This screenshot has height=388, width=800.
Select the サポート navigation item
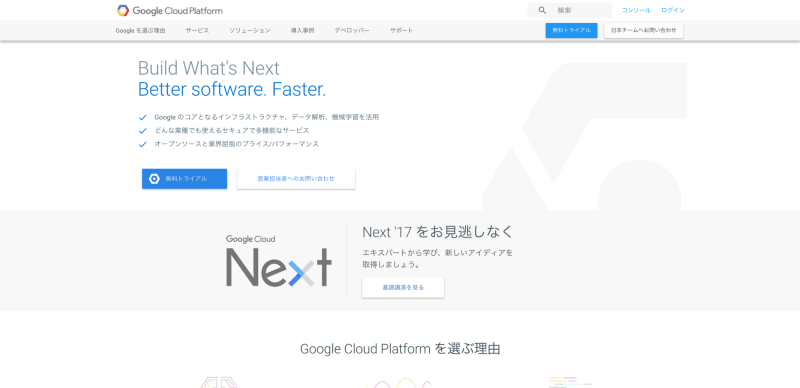[402, 31]
